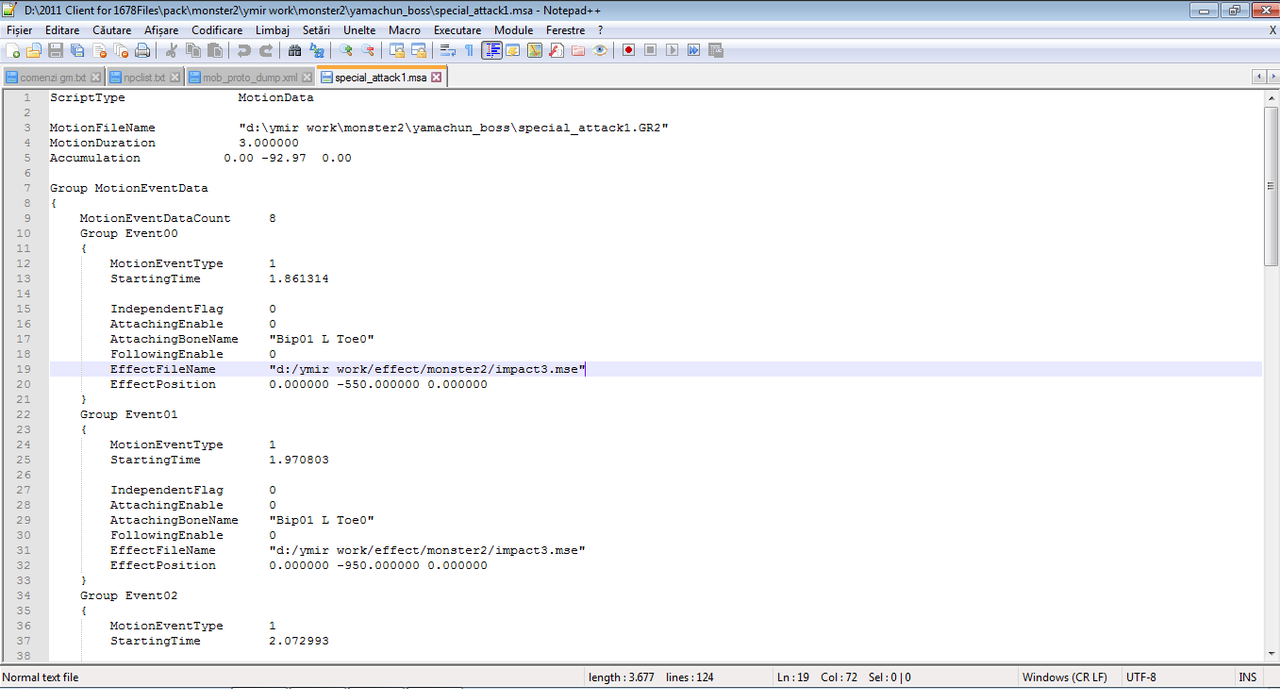Undo the last edit via the toolbar
Screen dimensions: 1280x689
pos(243,50)
